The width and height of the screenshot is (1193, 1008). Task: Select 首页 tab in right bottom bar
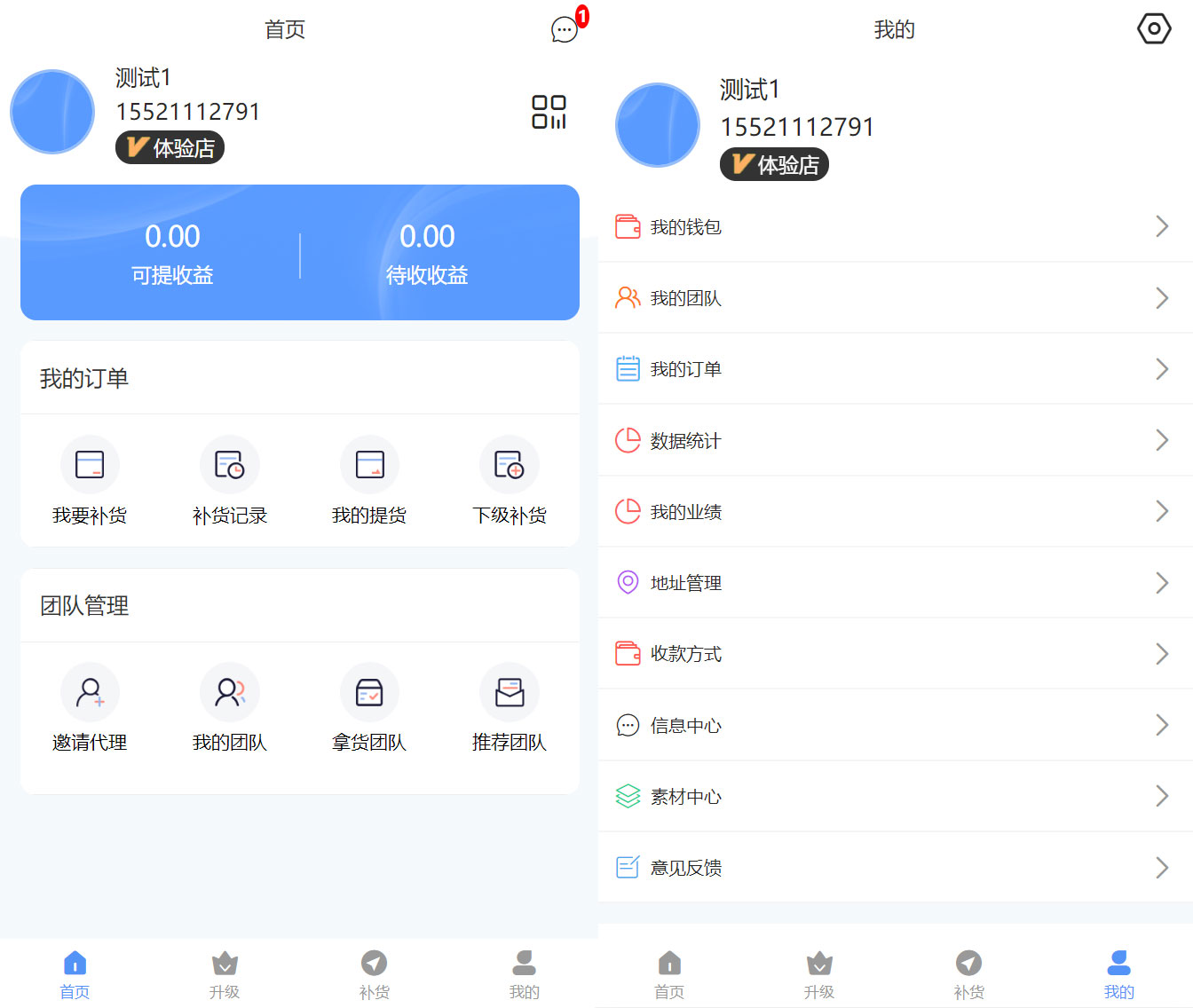click(x=669, y=973)
